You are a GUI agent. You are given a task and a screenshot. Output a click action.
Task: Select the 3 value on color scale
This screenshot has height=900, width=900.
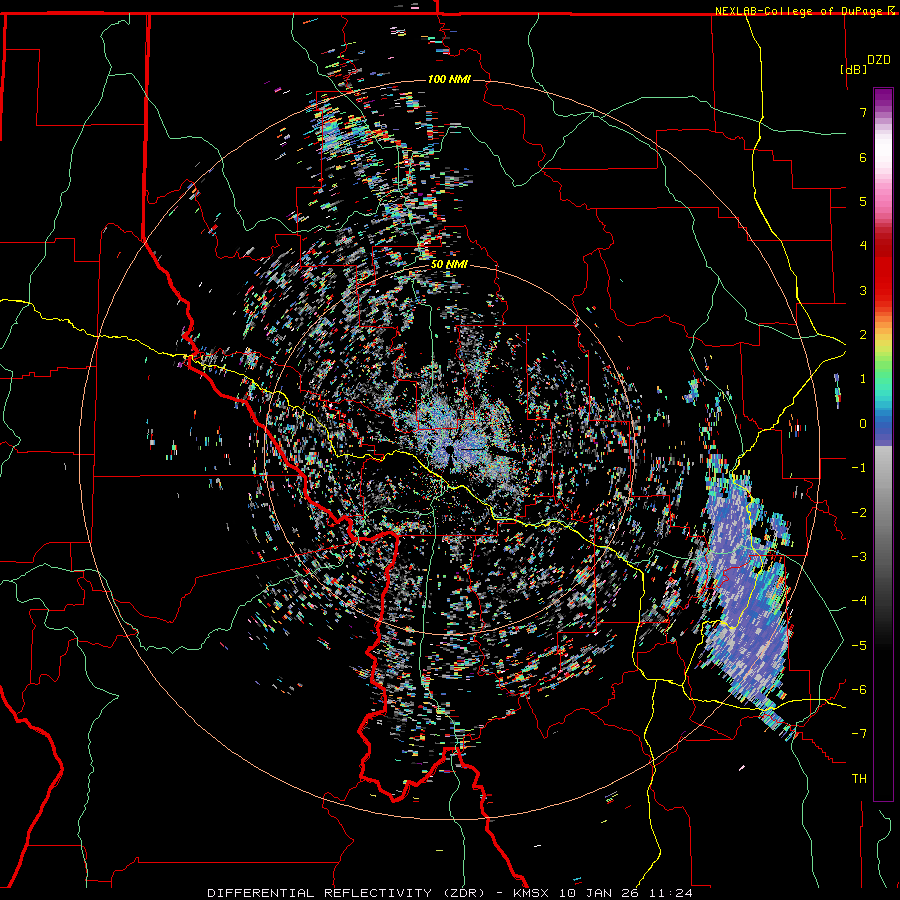tap(863, 290)
